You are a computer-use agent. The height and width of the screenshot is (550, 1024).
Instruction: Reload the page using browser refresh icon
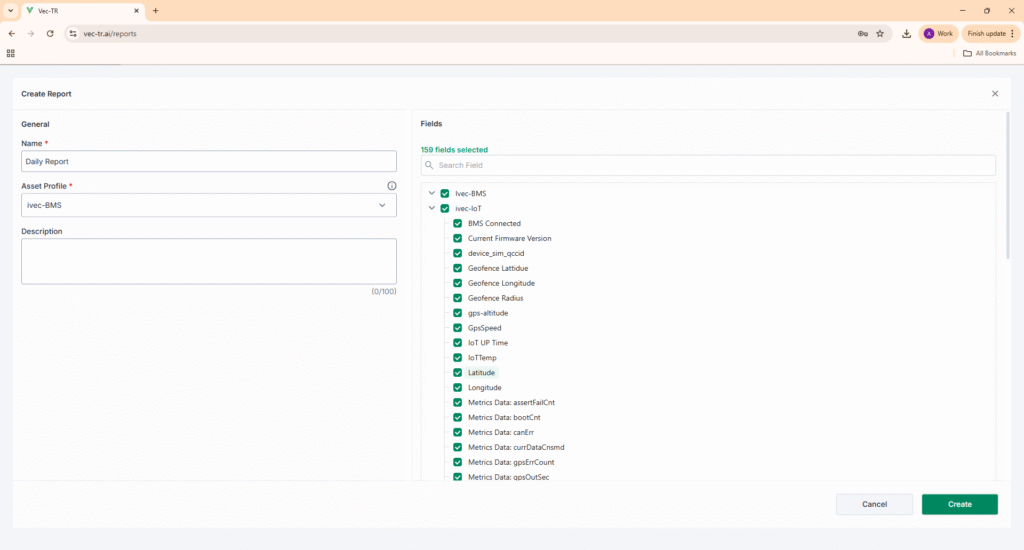pos(50,33)
